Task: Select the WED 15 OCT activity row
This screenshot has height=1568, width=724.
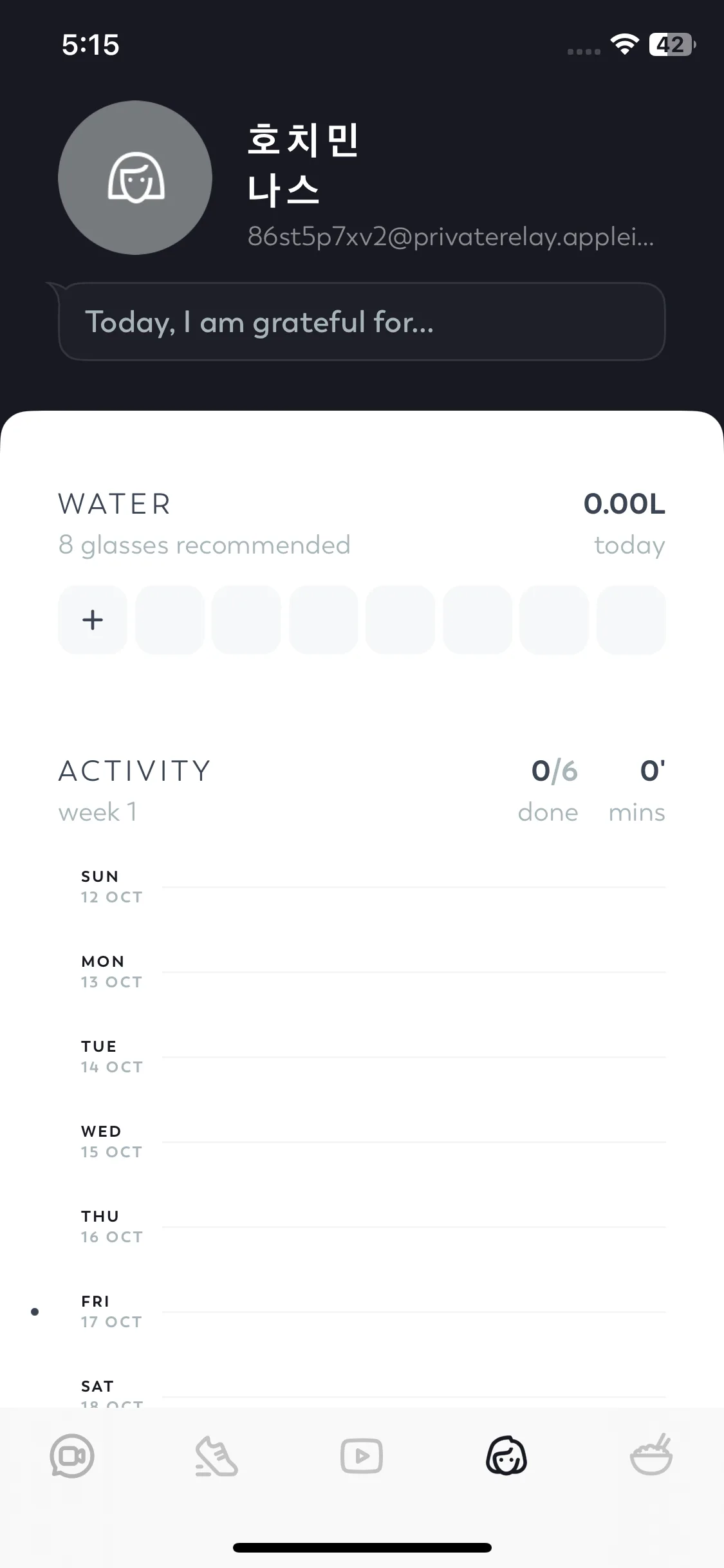Action: click(x=373, y=1142)
